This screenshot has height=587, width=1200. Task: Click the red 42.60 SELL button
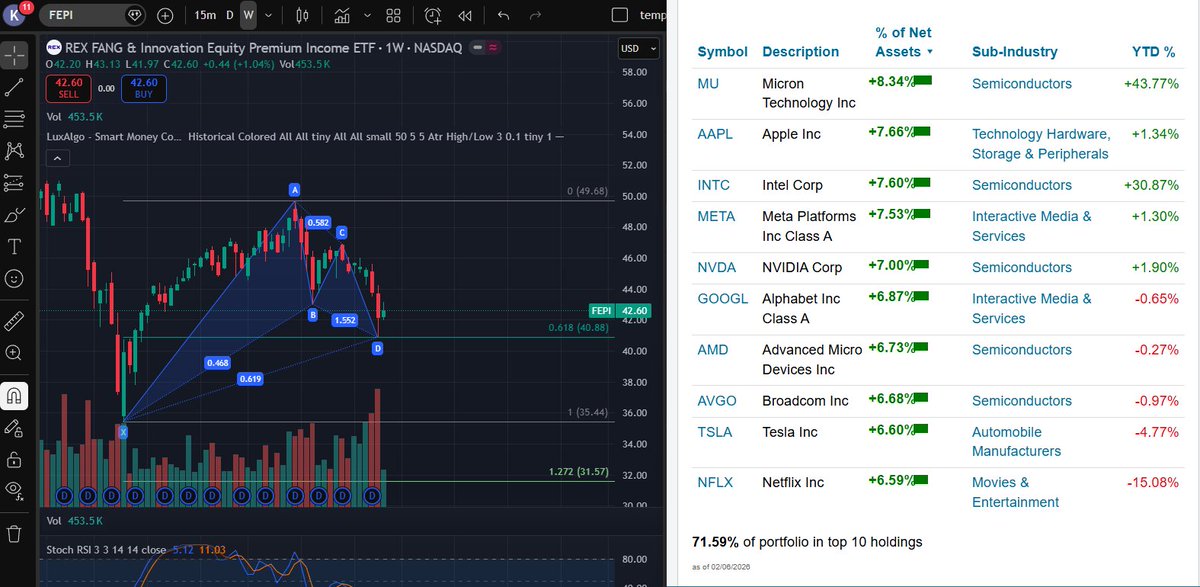(69, 88)
